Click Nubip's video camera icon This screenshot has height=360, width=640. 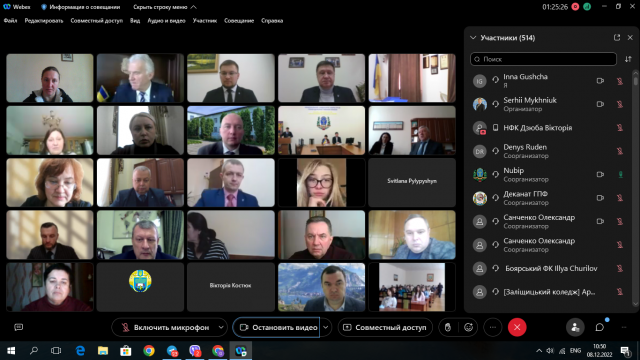click(600, 175)
